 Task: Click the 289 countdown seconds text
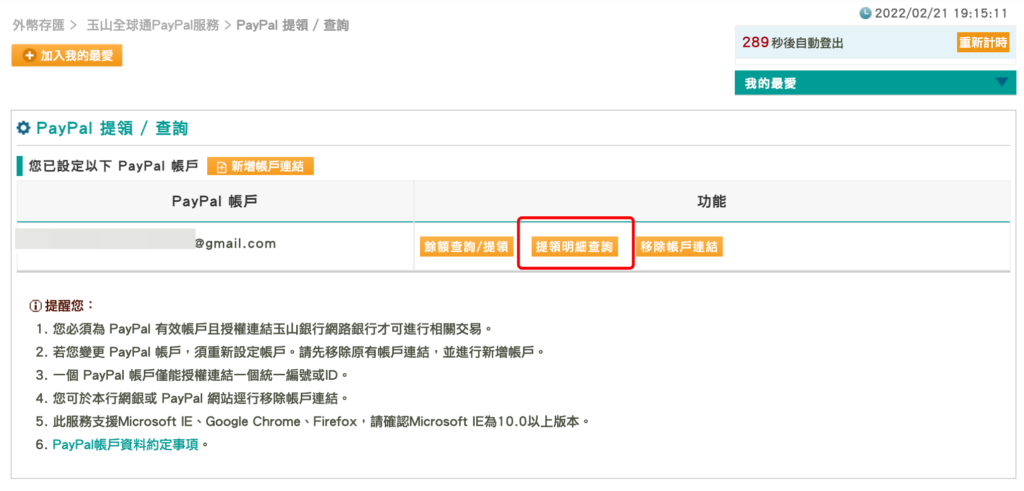(755, 42)
